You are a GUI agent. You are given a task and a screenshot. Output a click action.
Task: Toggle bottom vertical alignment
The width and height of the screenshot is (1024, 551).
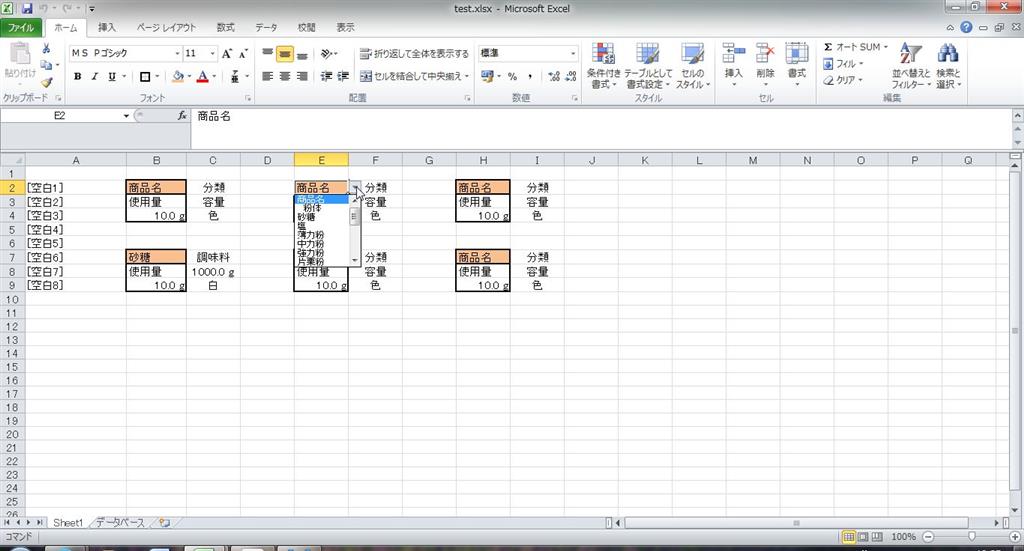pos(302,54)
